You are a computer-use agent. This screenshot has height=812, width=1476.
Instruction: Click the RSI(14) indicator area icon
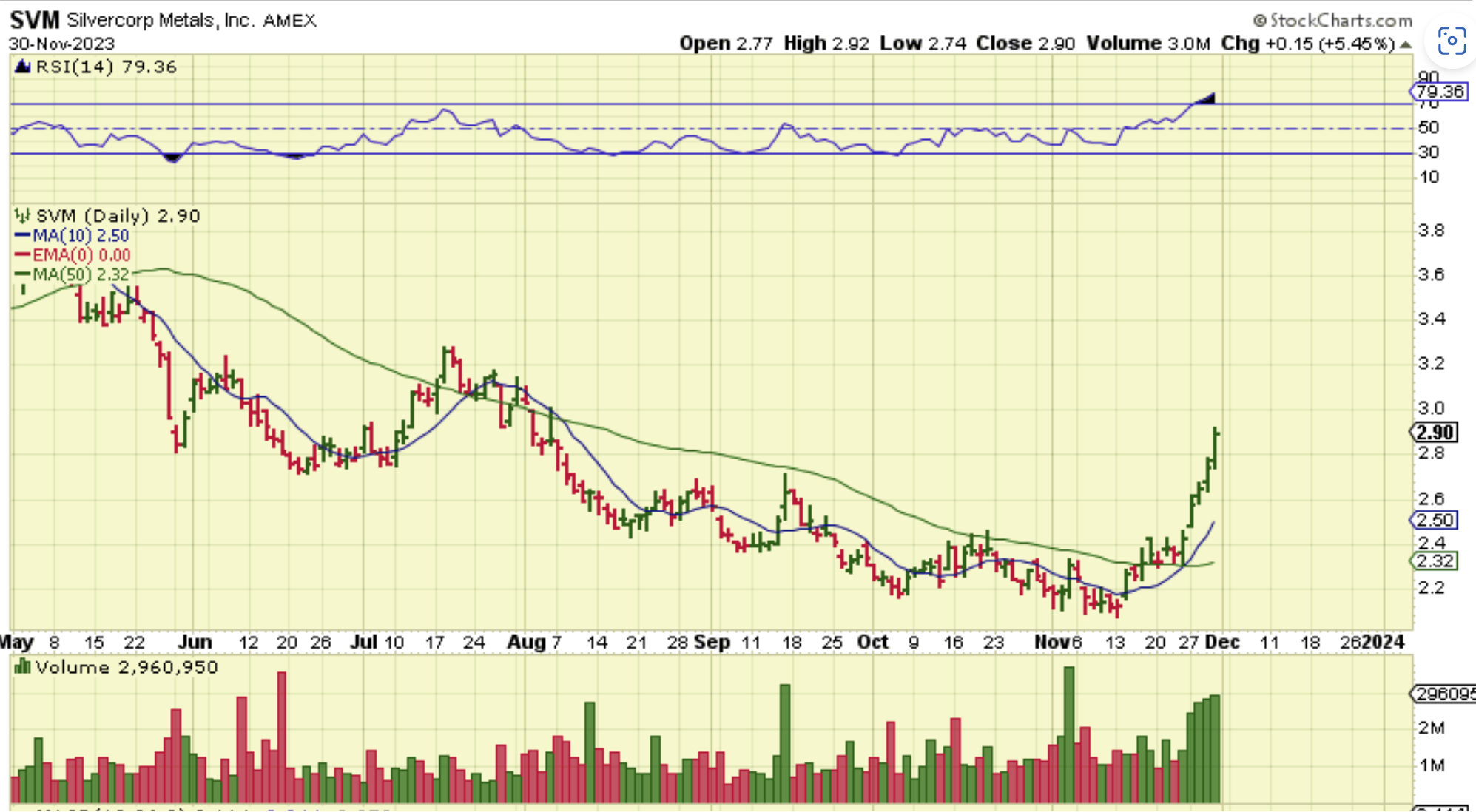point(22,67)
